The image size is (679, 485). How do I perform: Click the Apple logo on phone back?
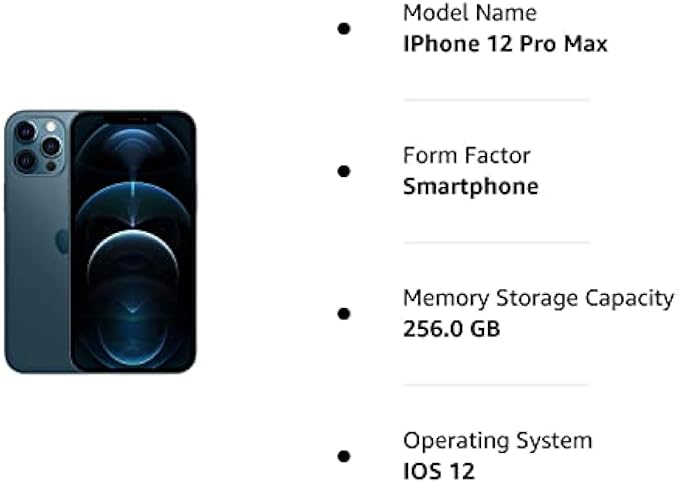62,240
